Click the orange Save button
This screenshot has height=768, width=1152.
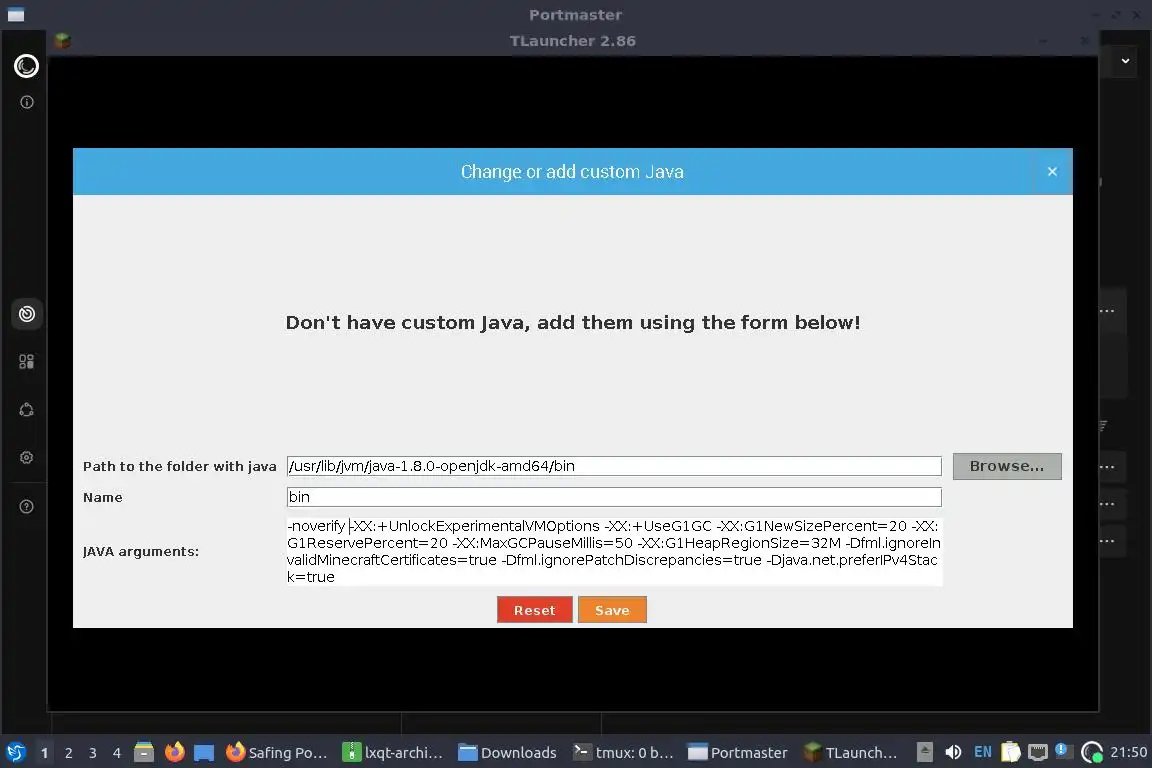click(x=612, y=610)
